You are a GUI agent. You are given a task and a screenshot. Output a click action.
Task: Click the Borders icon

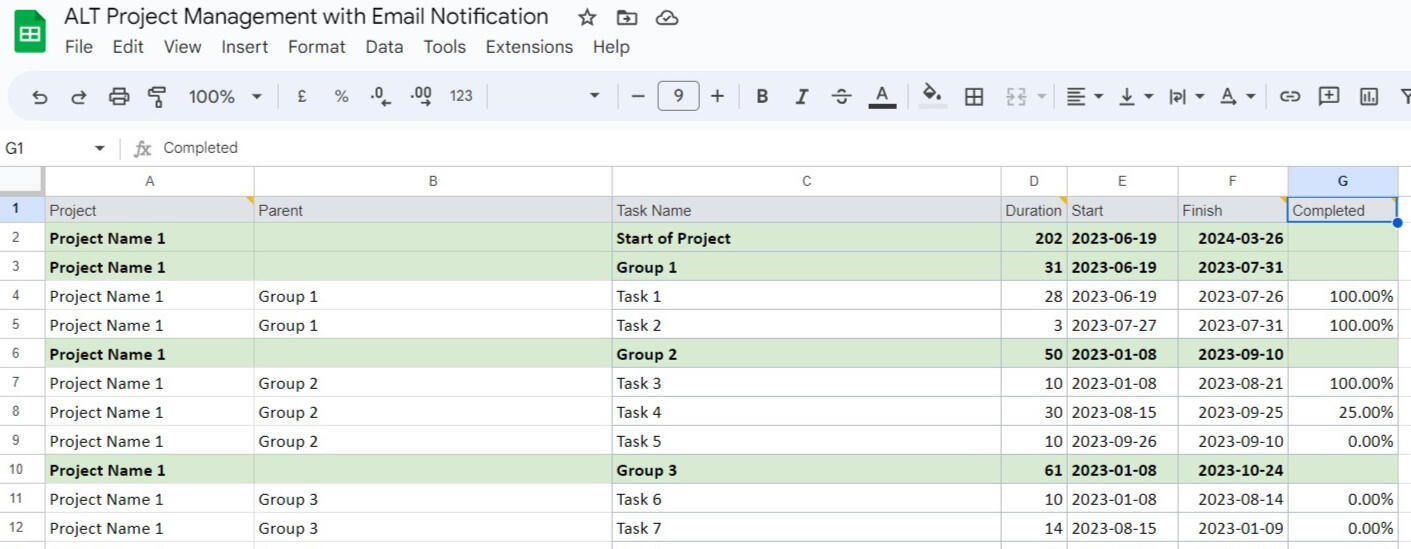(974, 97)
